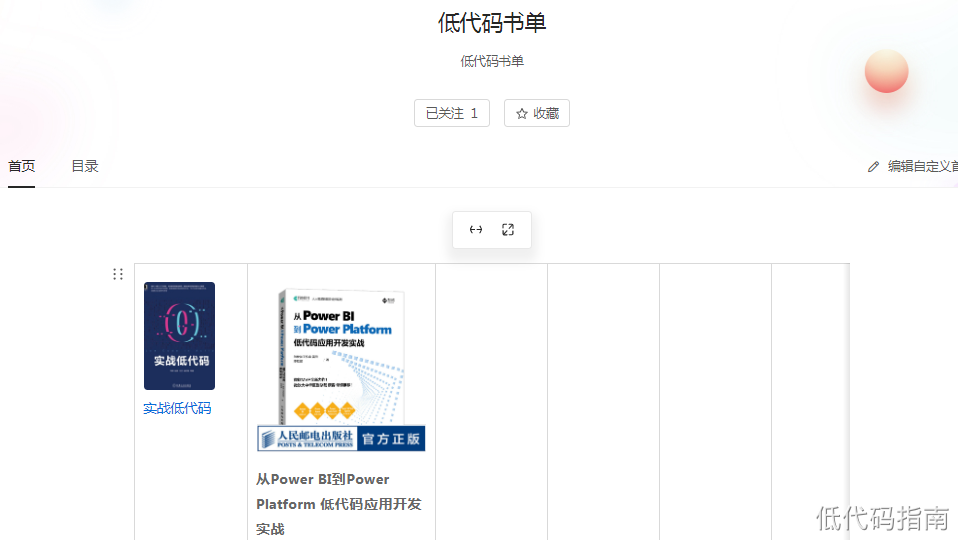Open the 实战低代码 book cover thumbnail
Viewport: 958px width, 540px height.
point(180,336)
